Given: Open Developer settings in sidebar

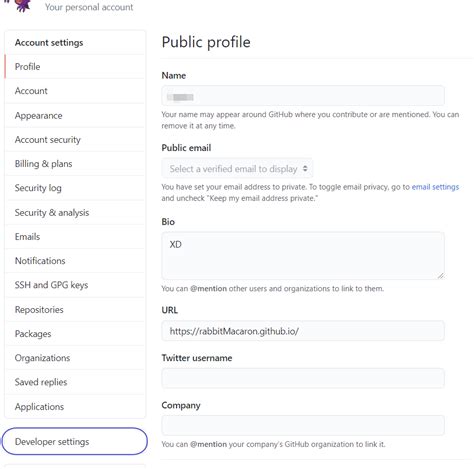Looking at the screenshot, I should (75, 441).
